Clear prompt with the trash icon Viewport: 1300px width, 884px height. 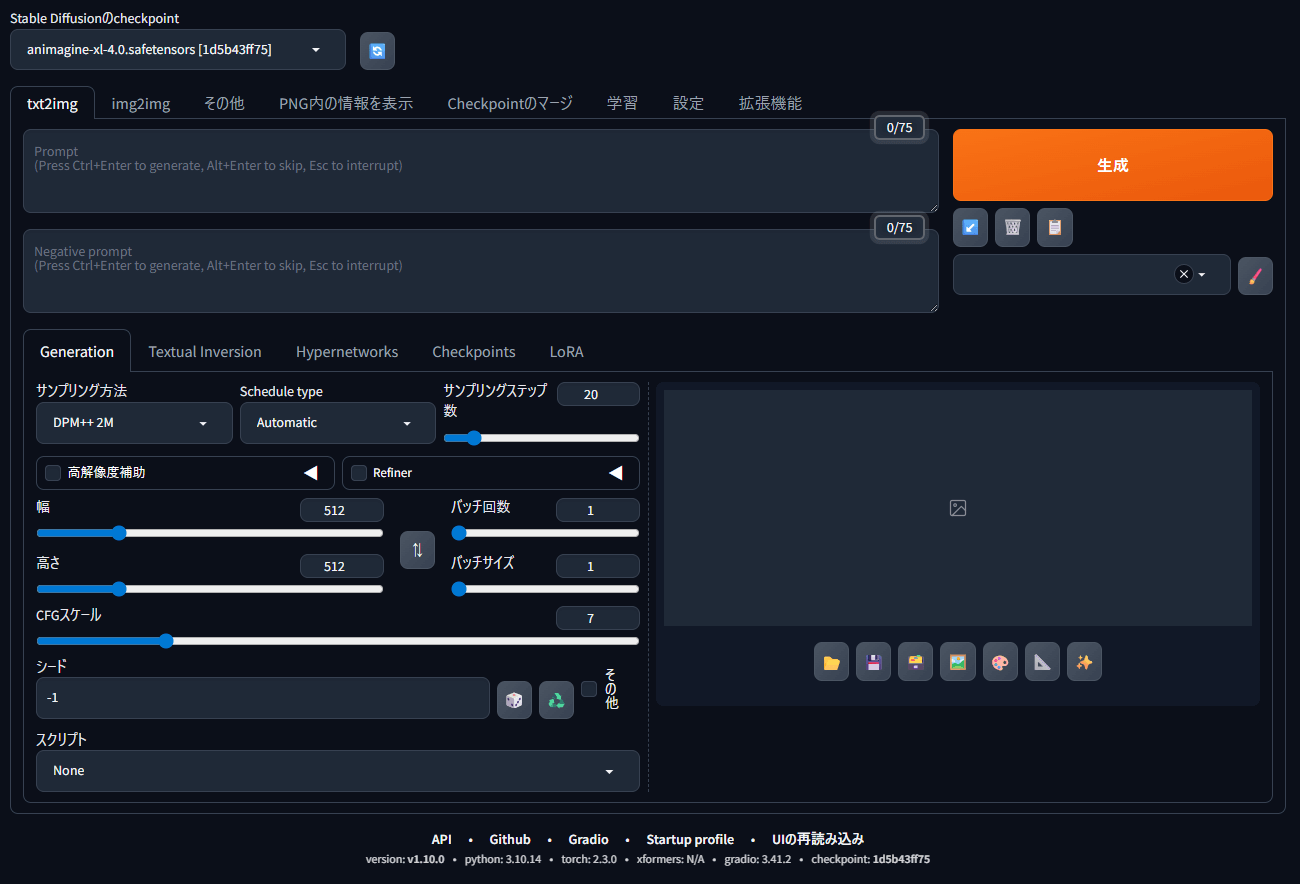click(x=1012, y=228)
